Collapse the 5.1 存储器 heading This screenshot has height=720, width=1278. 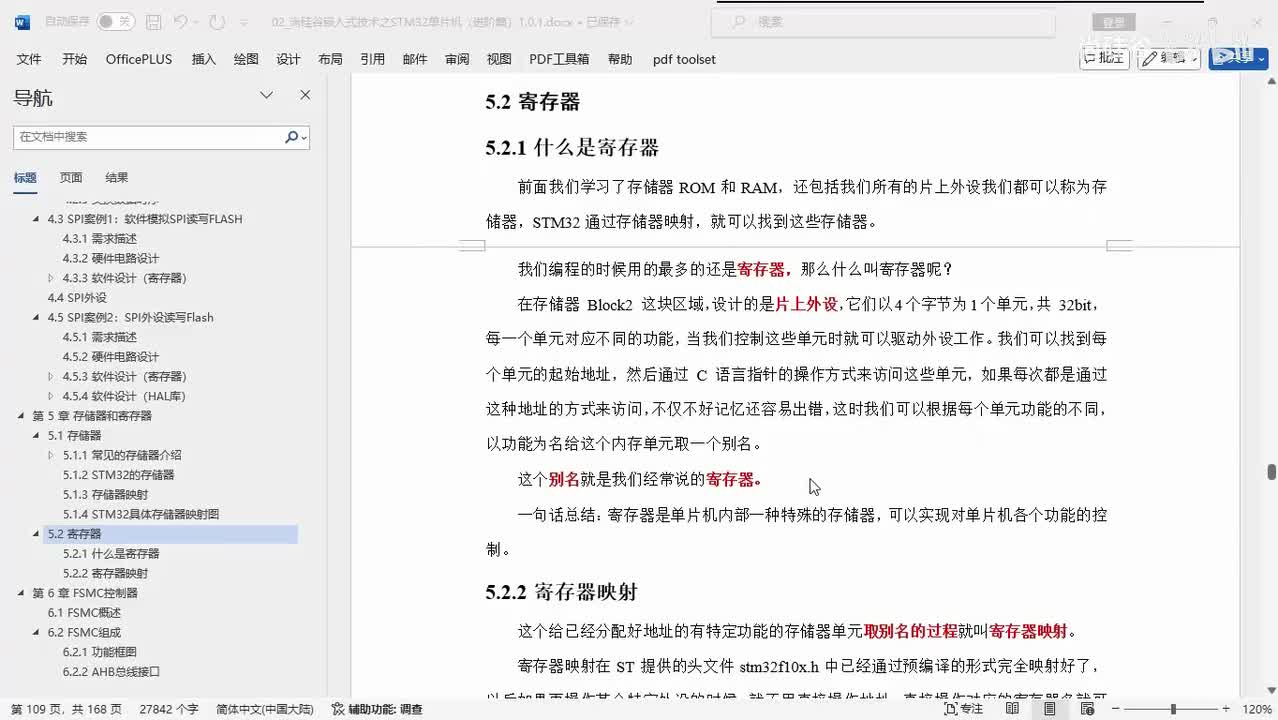coord(37,435)
